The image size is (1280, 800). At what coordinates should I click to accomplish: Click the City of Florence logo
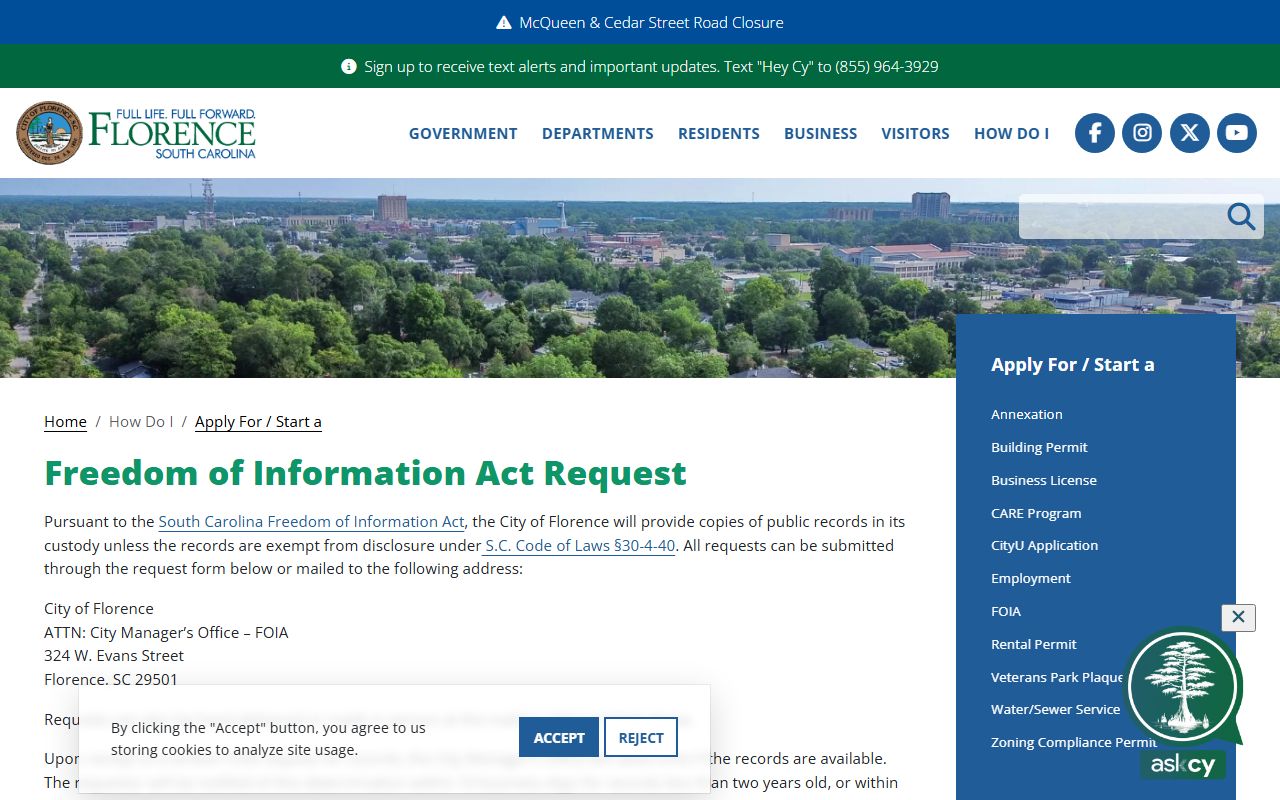point(136,133)
